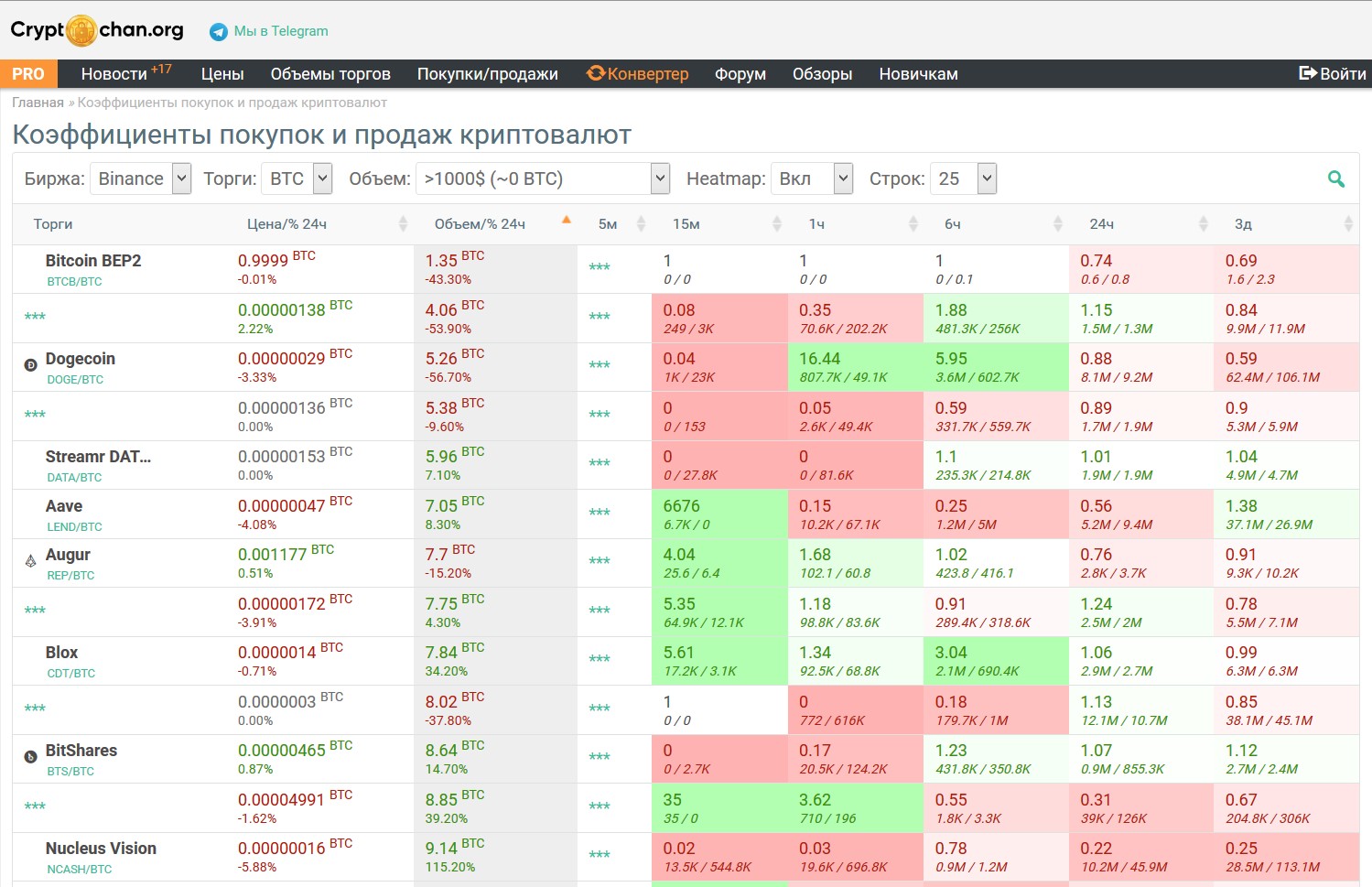
Task: Open the Новости menu
Action: tap(114, 74)
